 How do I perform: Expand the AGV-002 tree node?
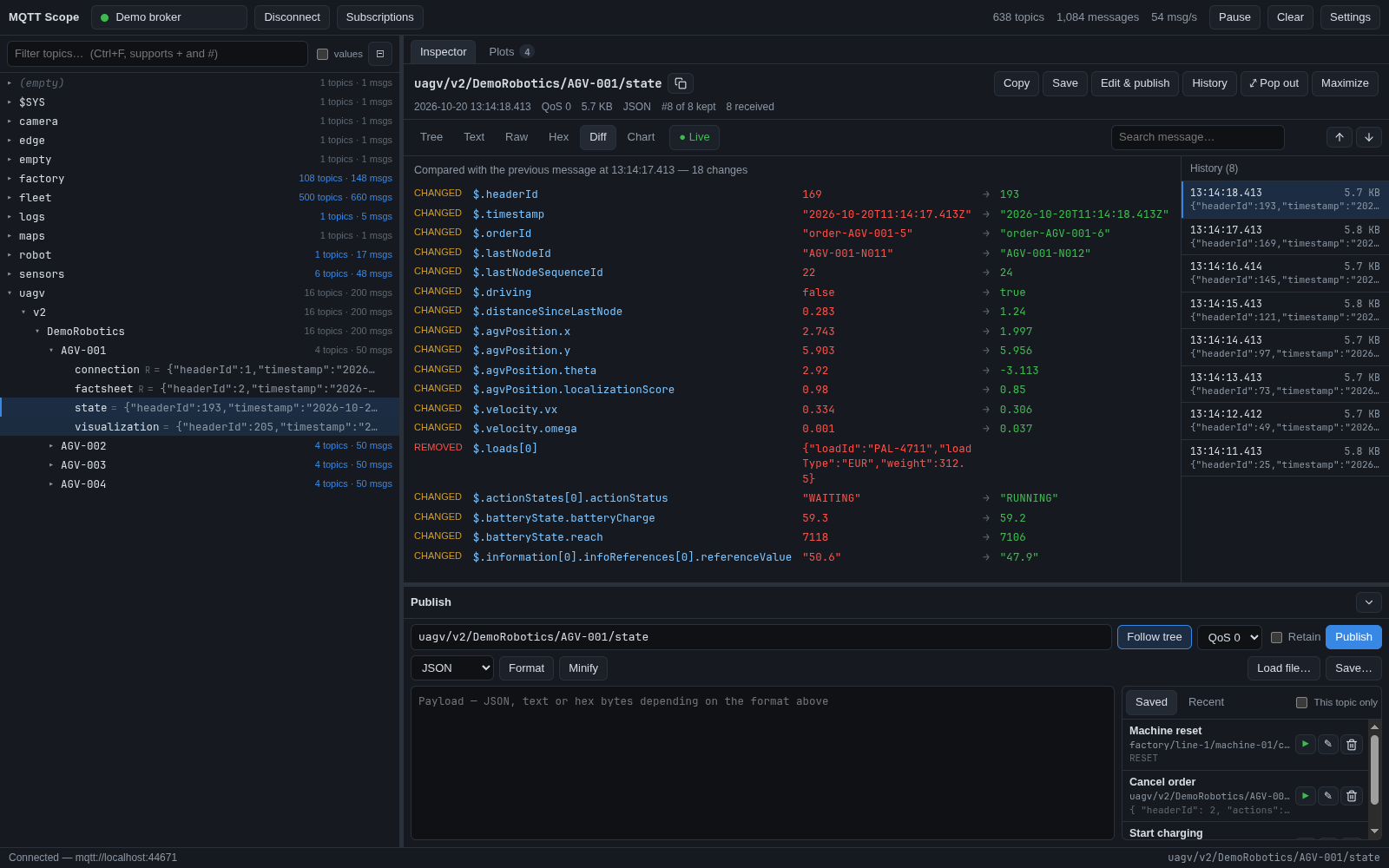tap(51, 446)
